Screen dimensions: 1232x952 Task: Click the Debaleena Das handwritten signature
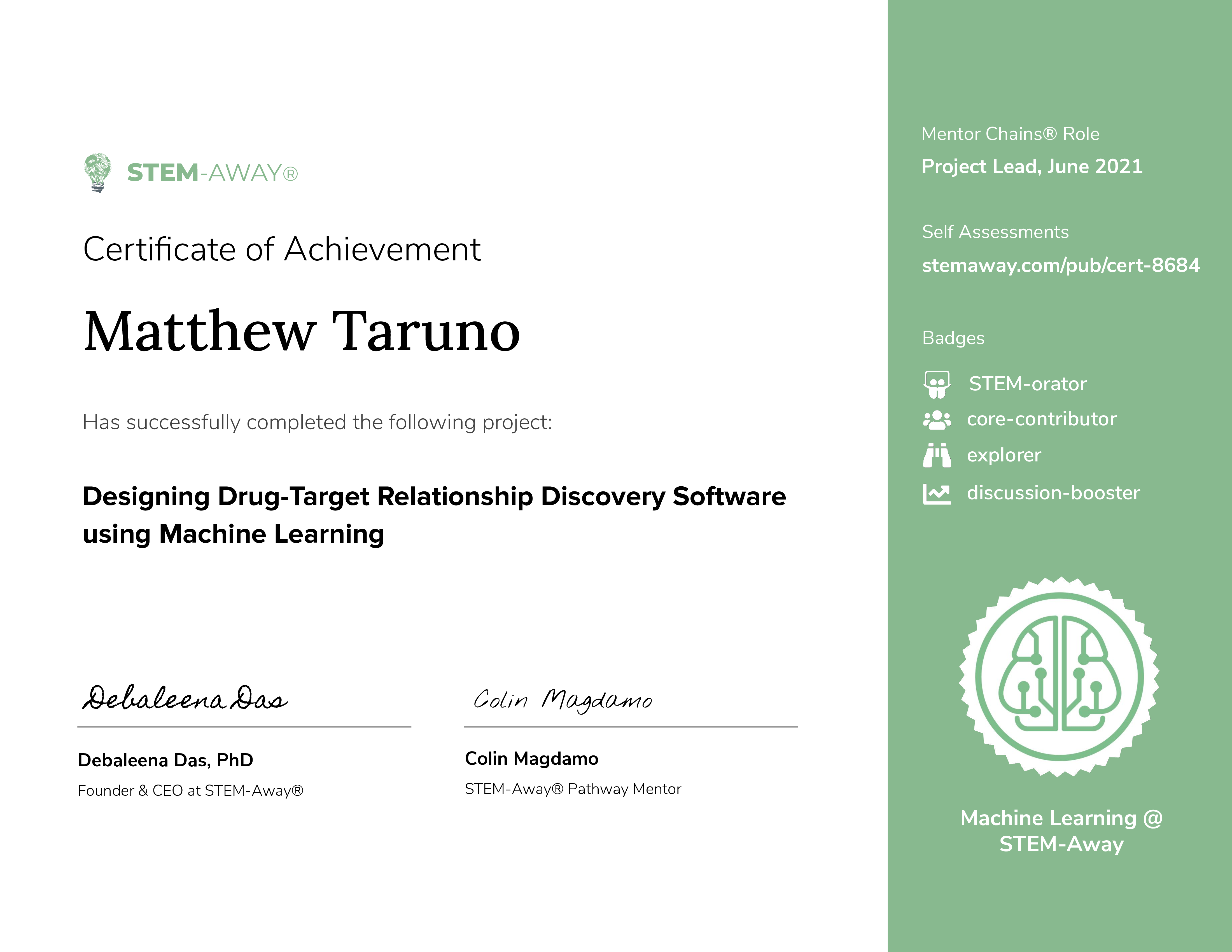click(x=185, y=698)
